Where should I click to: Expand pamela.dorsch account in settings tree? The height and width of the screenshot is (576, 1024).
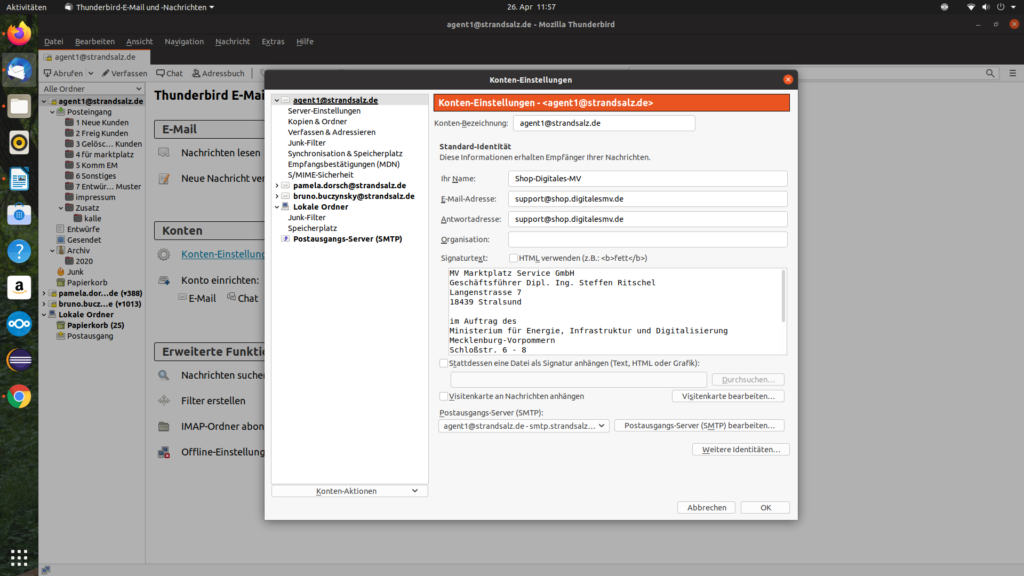[277, 185]
